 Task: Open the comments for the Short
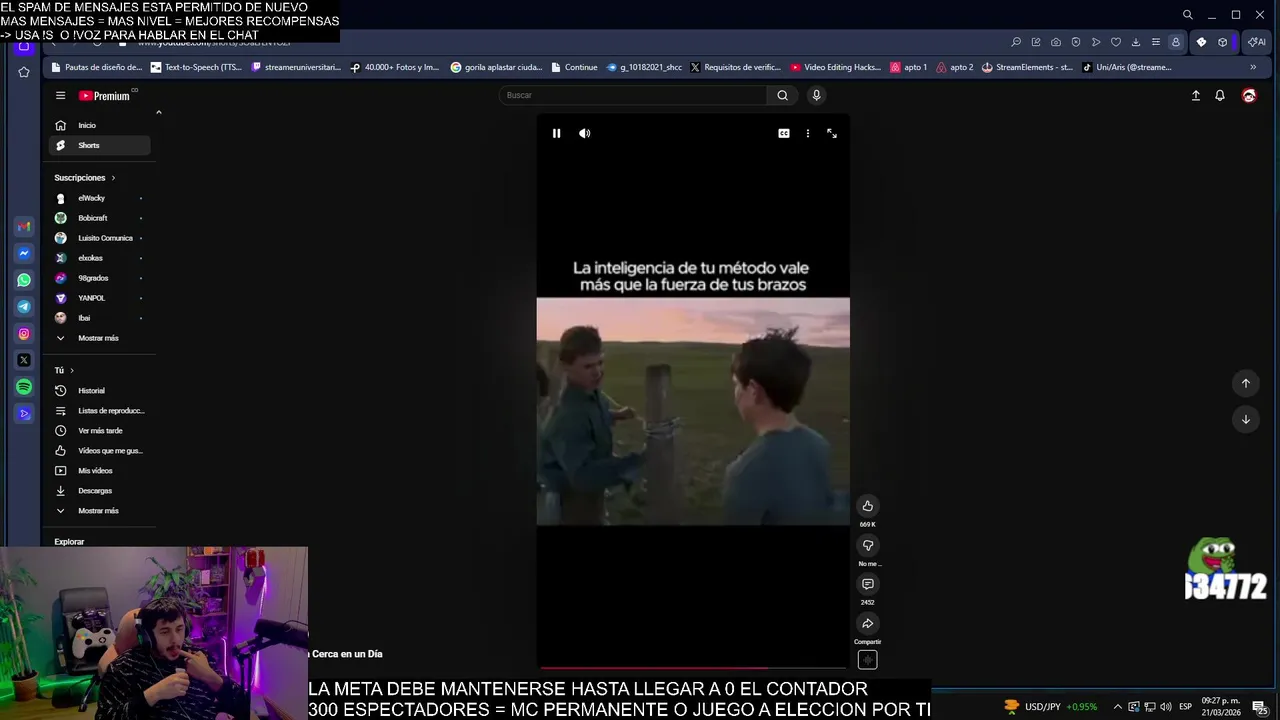pyautogui.click(x=868, y=584)
